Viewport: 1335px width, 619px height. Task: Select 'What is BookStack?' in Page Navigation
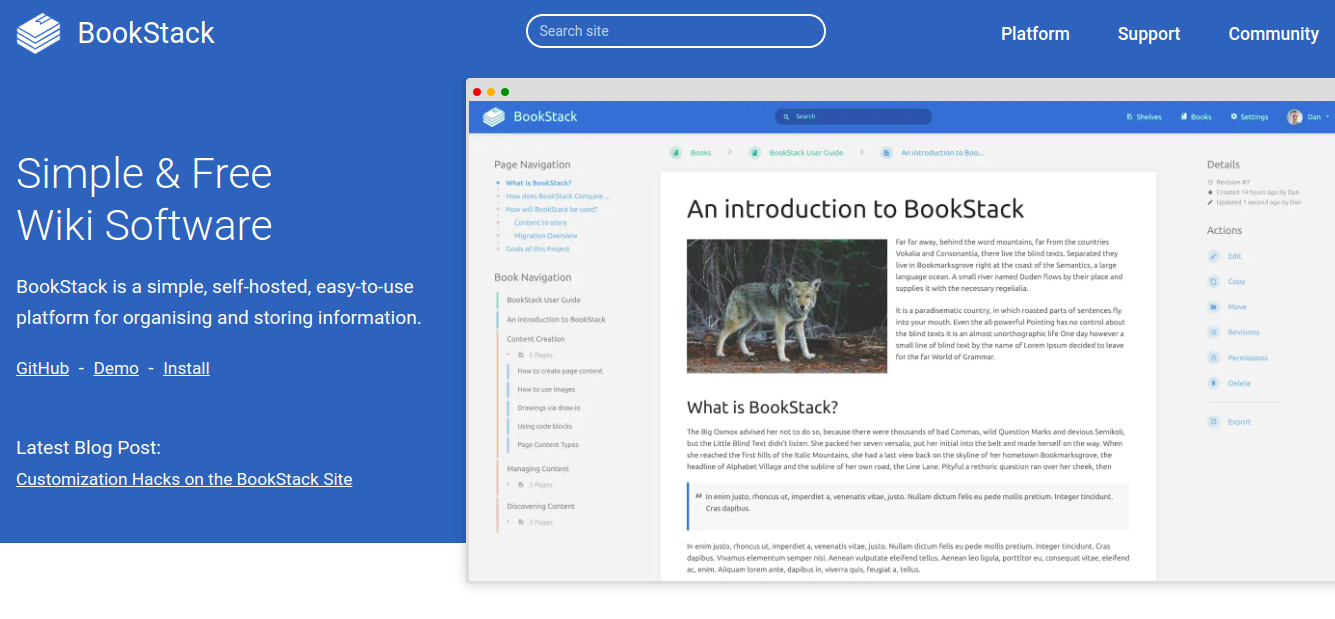[539, 183]
